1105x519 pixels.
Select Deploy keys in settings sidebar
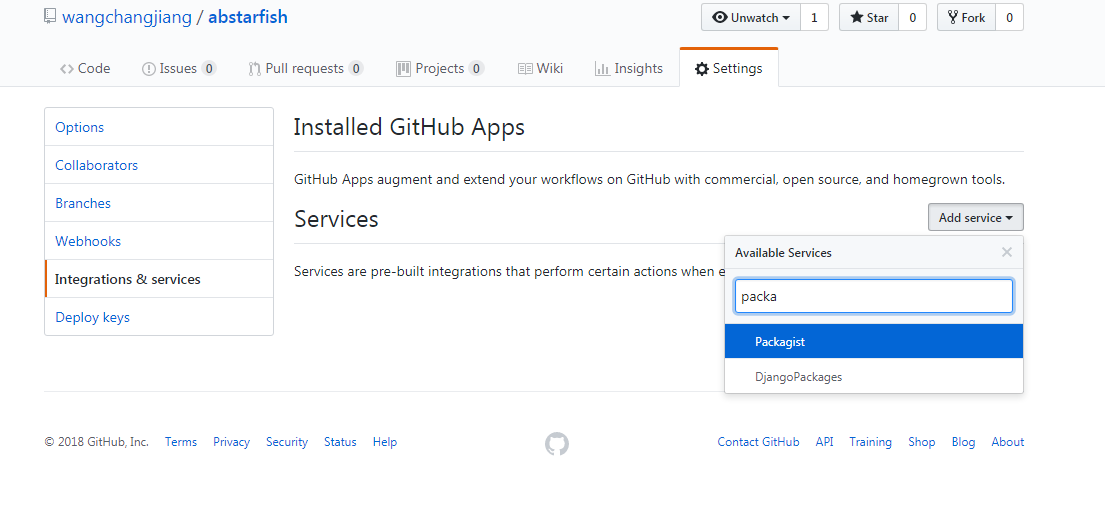tap(159, 317)
